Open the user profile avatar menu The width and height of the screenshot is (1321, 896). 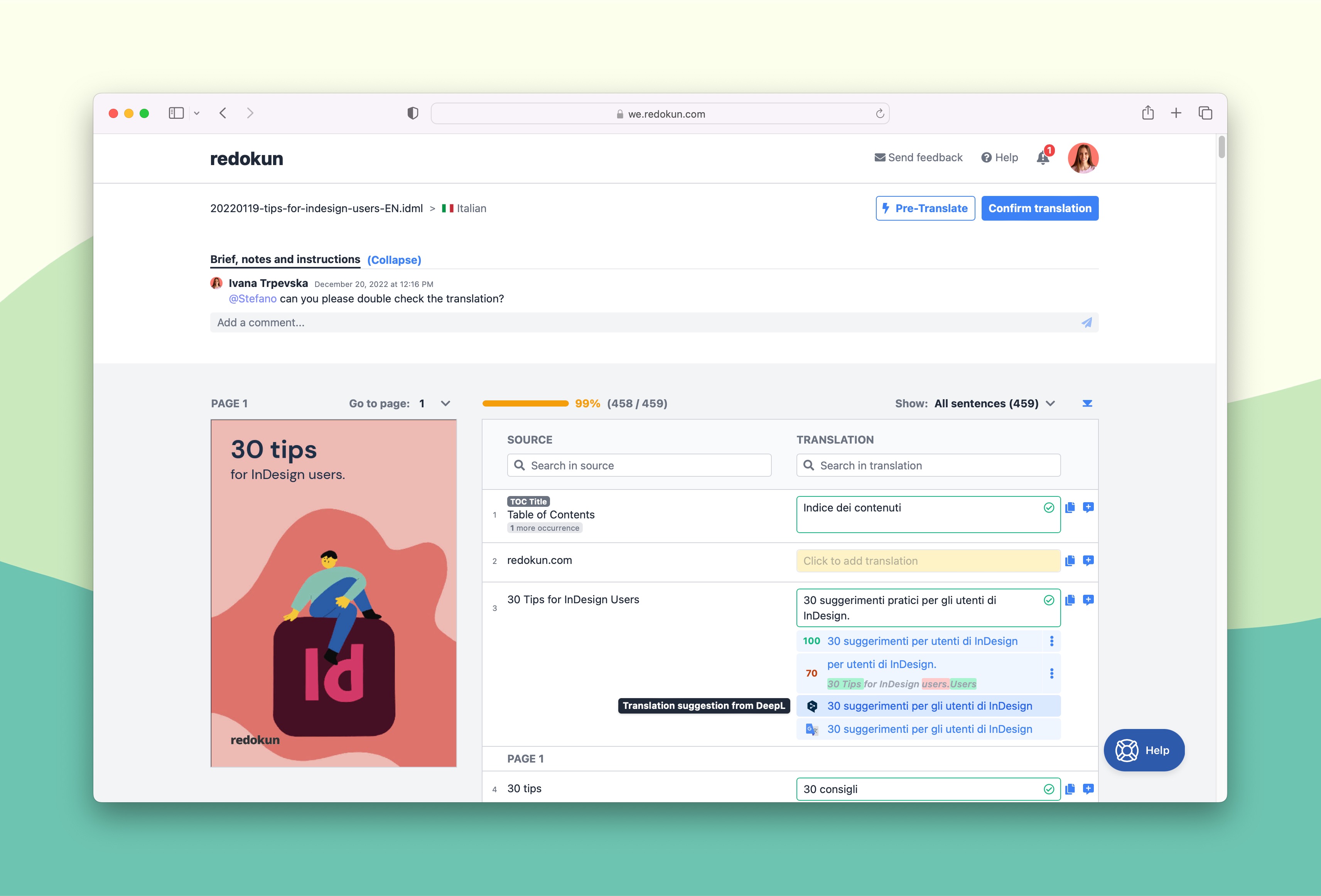click(x=1083, y=157)
